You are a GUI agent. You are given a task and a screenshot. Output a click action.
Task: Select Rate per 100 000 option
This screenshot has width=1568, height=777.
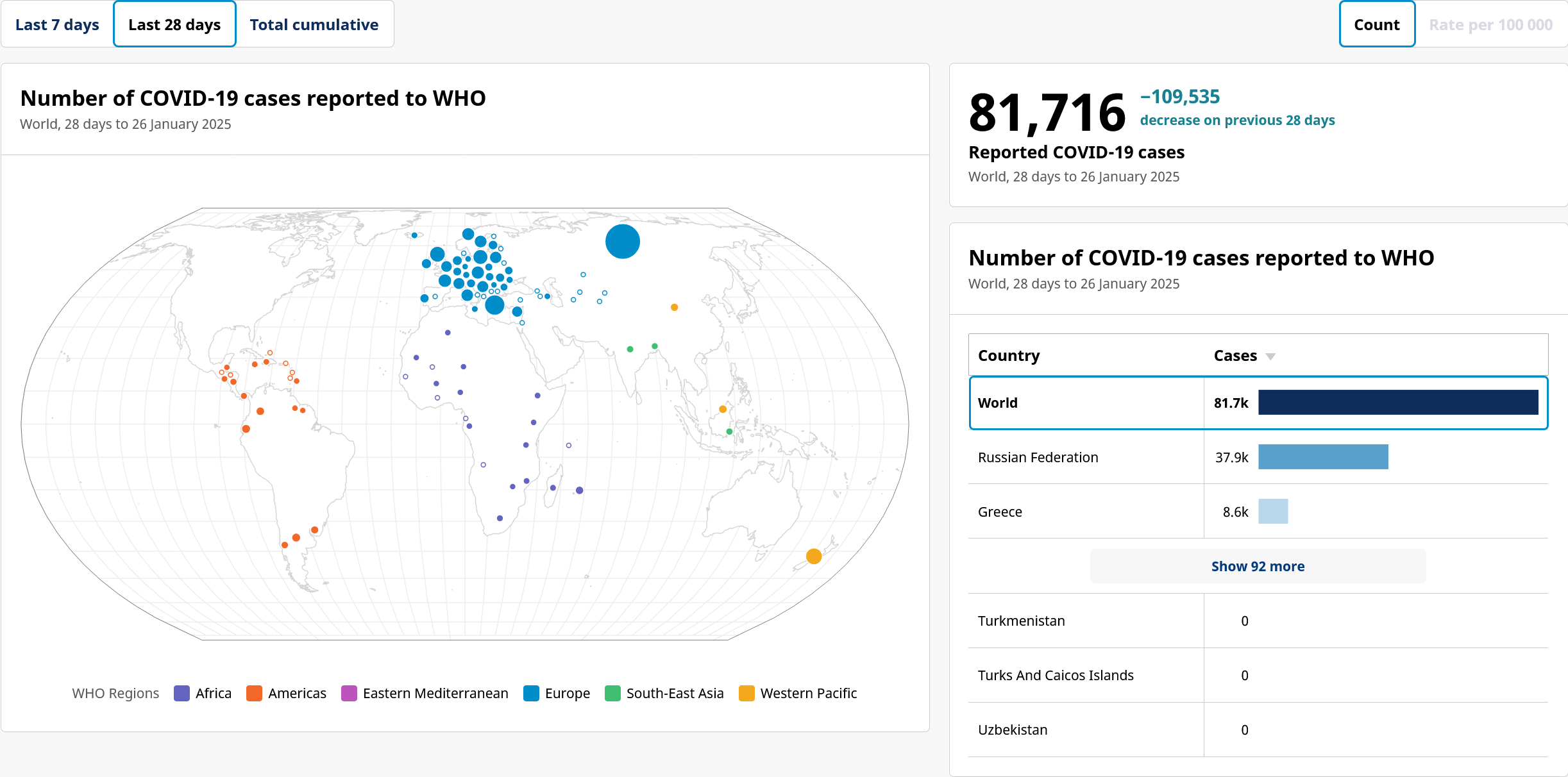[x=1490, y=24]
